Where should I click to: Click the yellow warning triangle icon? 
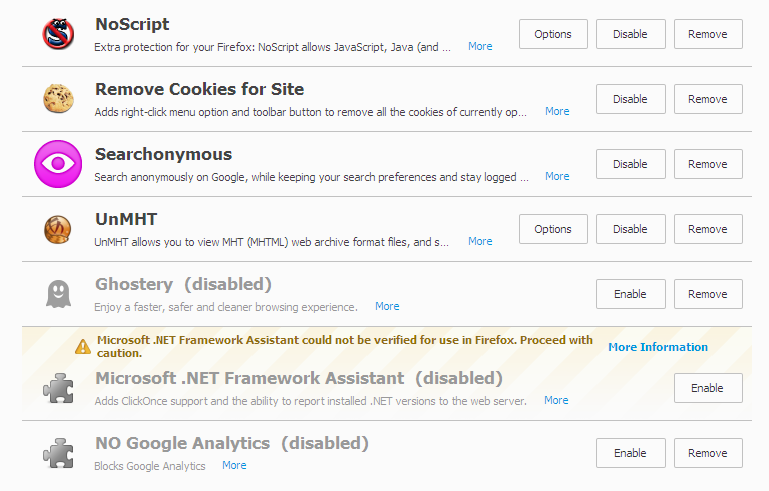point(83,346)
